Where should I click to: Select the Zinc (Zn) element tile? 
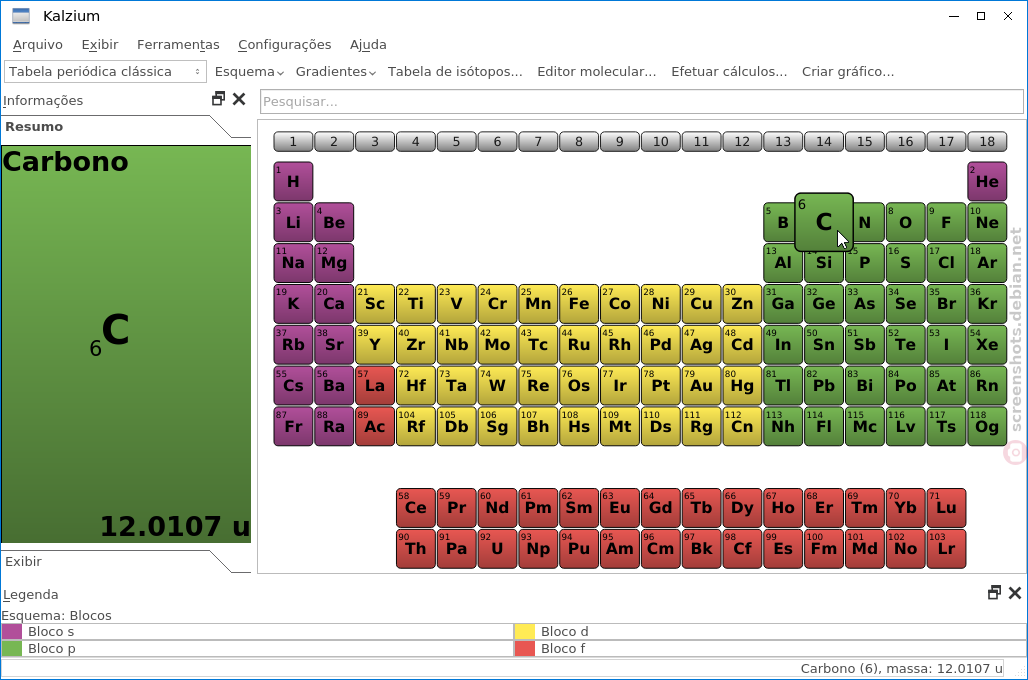pos(742,304)
